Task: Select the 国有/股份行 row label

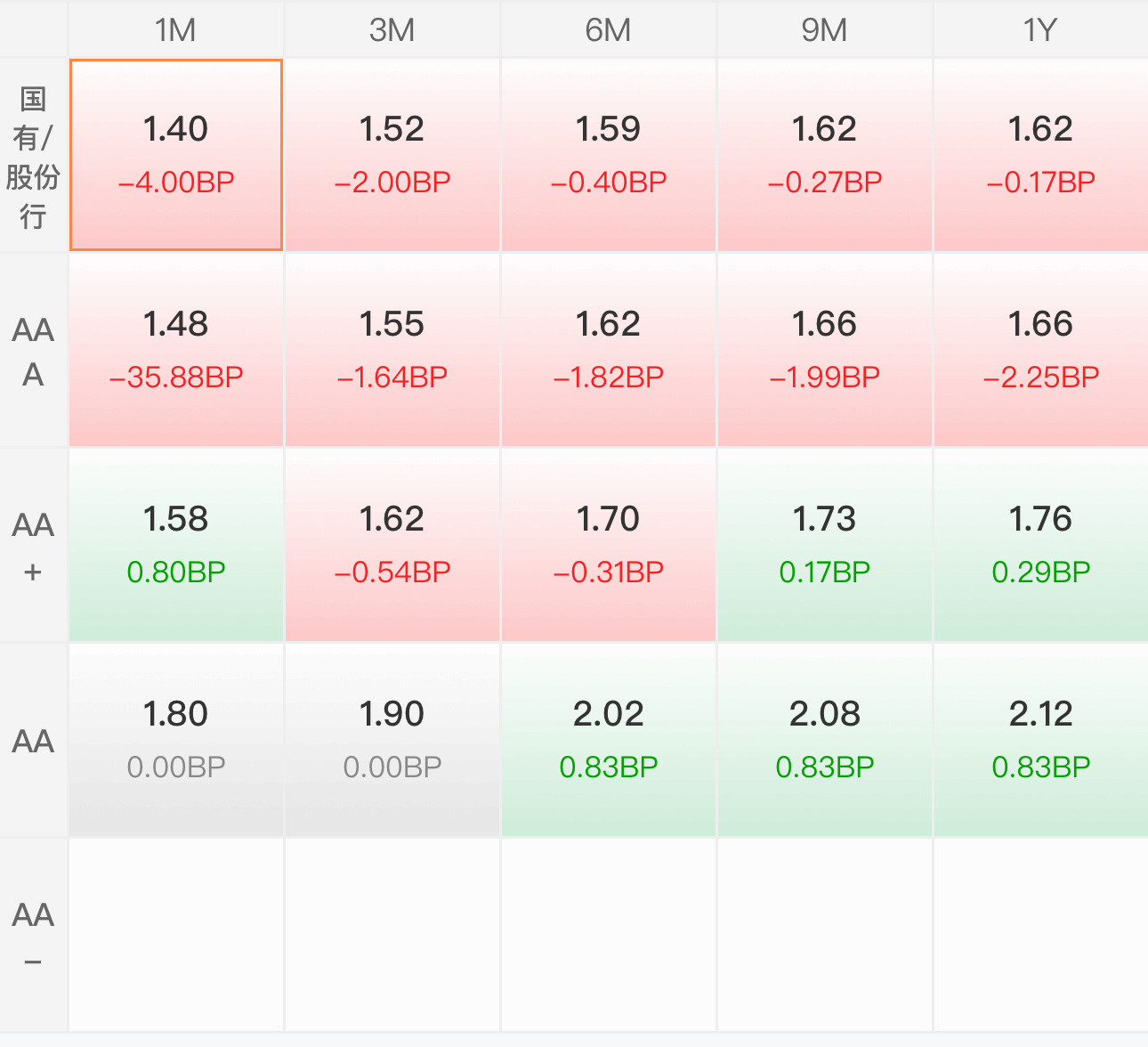Action: pos(33,156)
